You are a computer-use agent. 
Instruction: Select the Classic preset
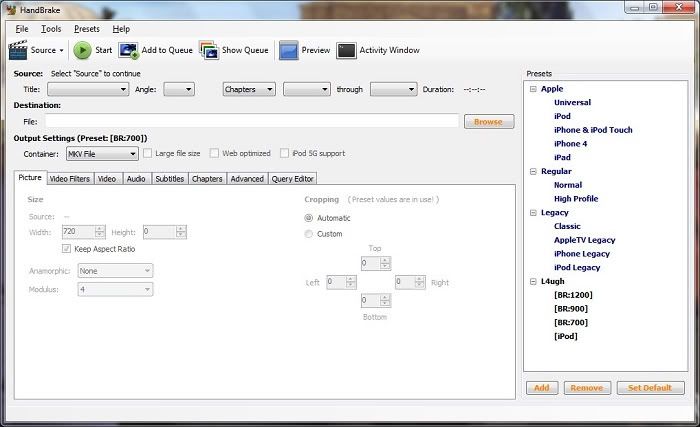click(567, 226)
